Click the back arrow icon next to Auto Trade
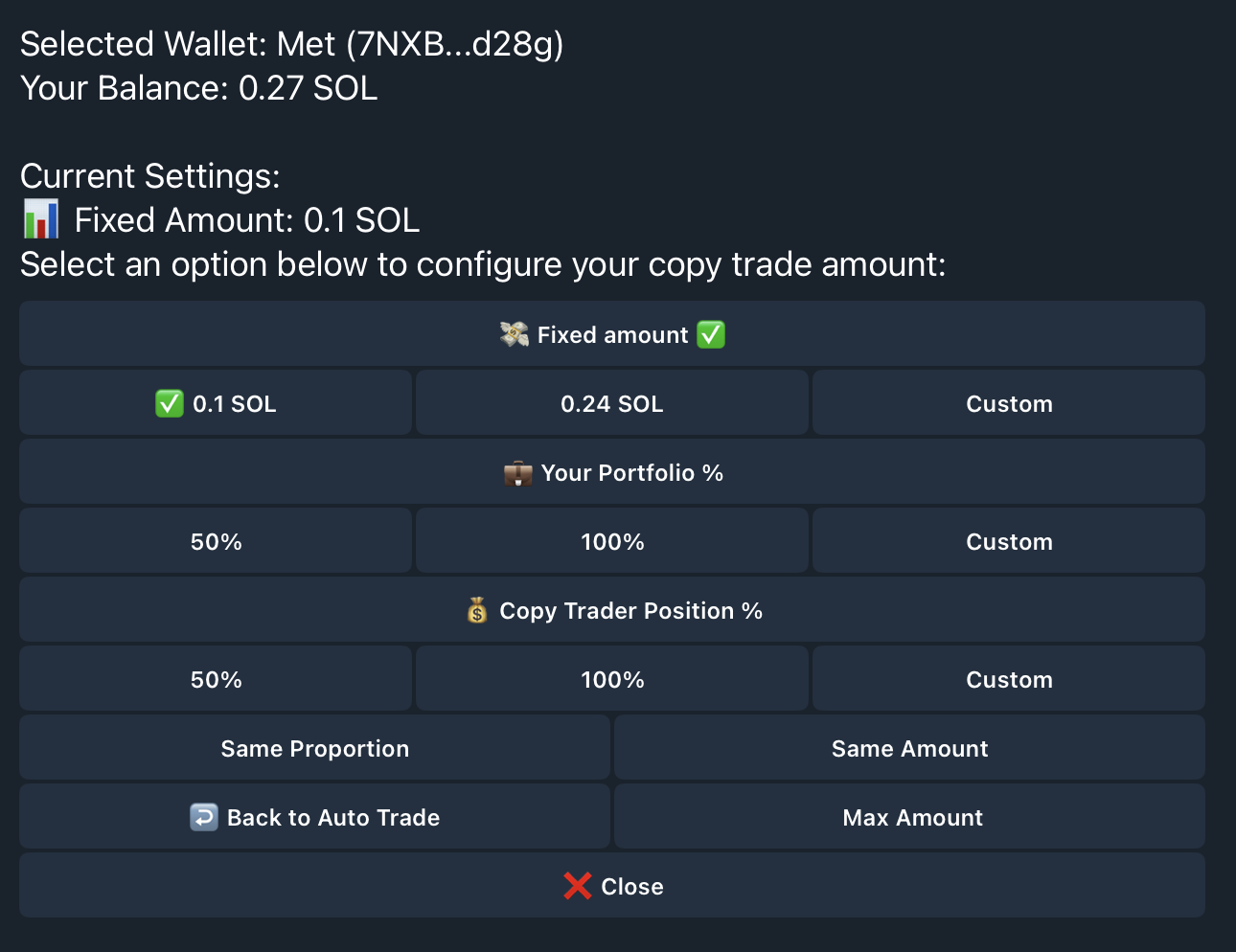 point(203,817)
